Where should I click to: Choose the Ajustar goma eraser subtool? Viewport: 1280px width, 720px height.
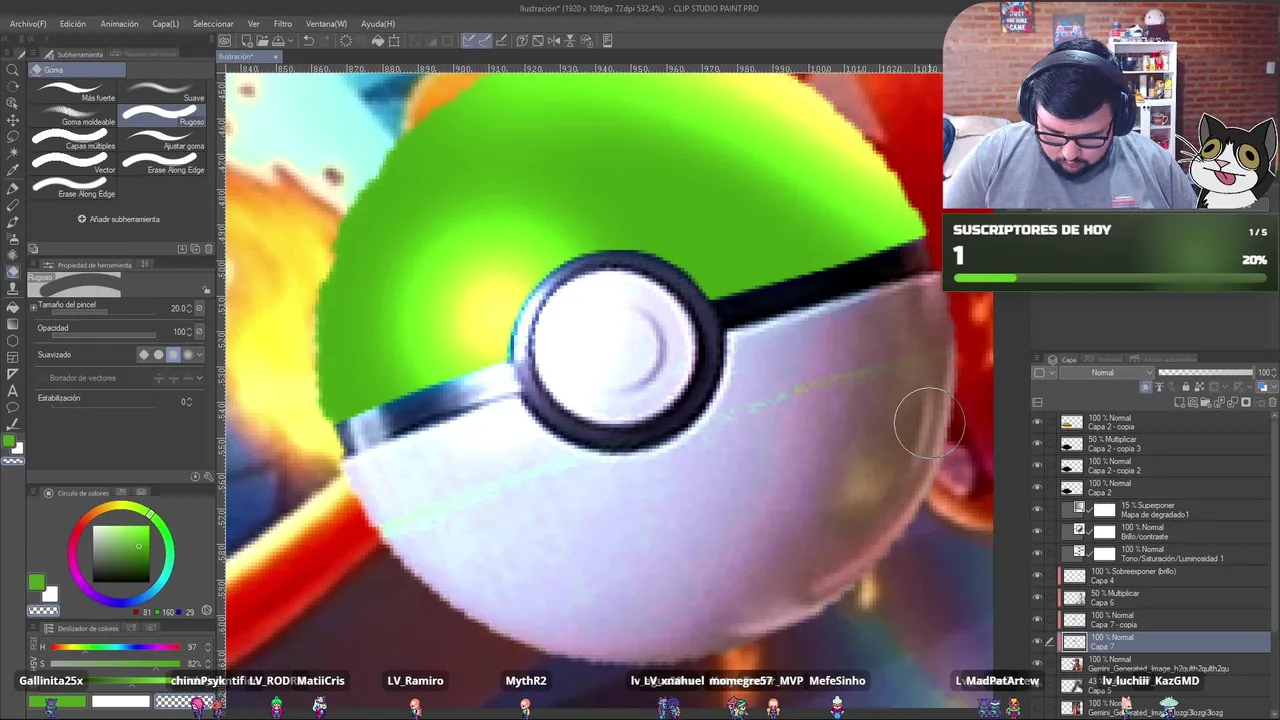coord(163,140)
